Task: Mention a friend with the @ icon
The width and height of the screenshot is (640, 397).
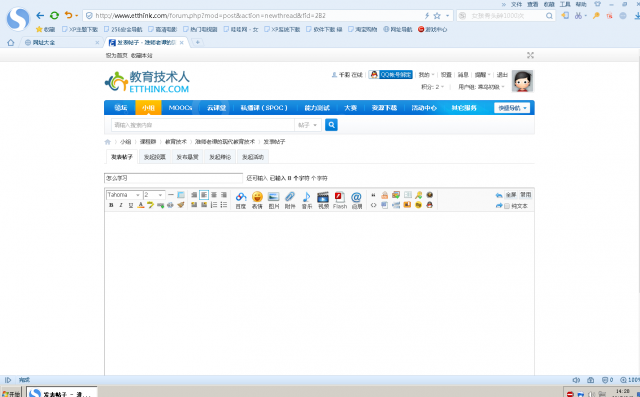Action: click(357, 200)
